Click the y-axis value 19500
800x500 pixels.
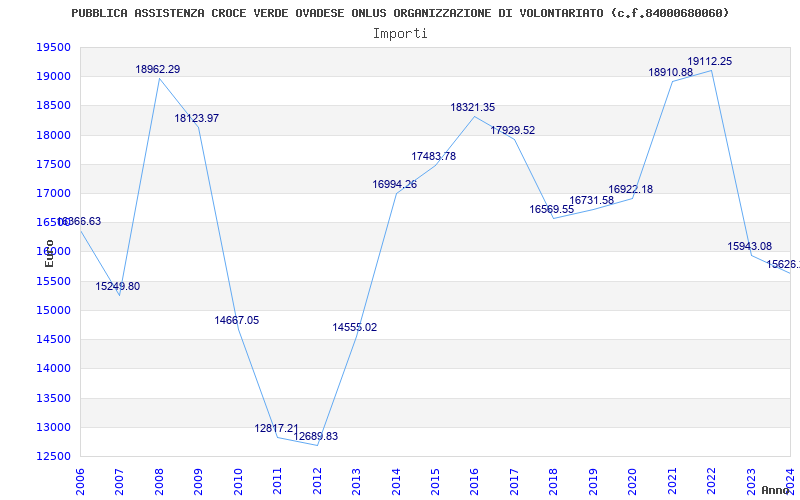pyautogui.click(x=53, y=47)
